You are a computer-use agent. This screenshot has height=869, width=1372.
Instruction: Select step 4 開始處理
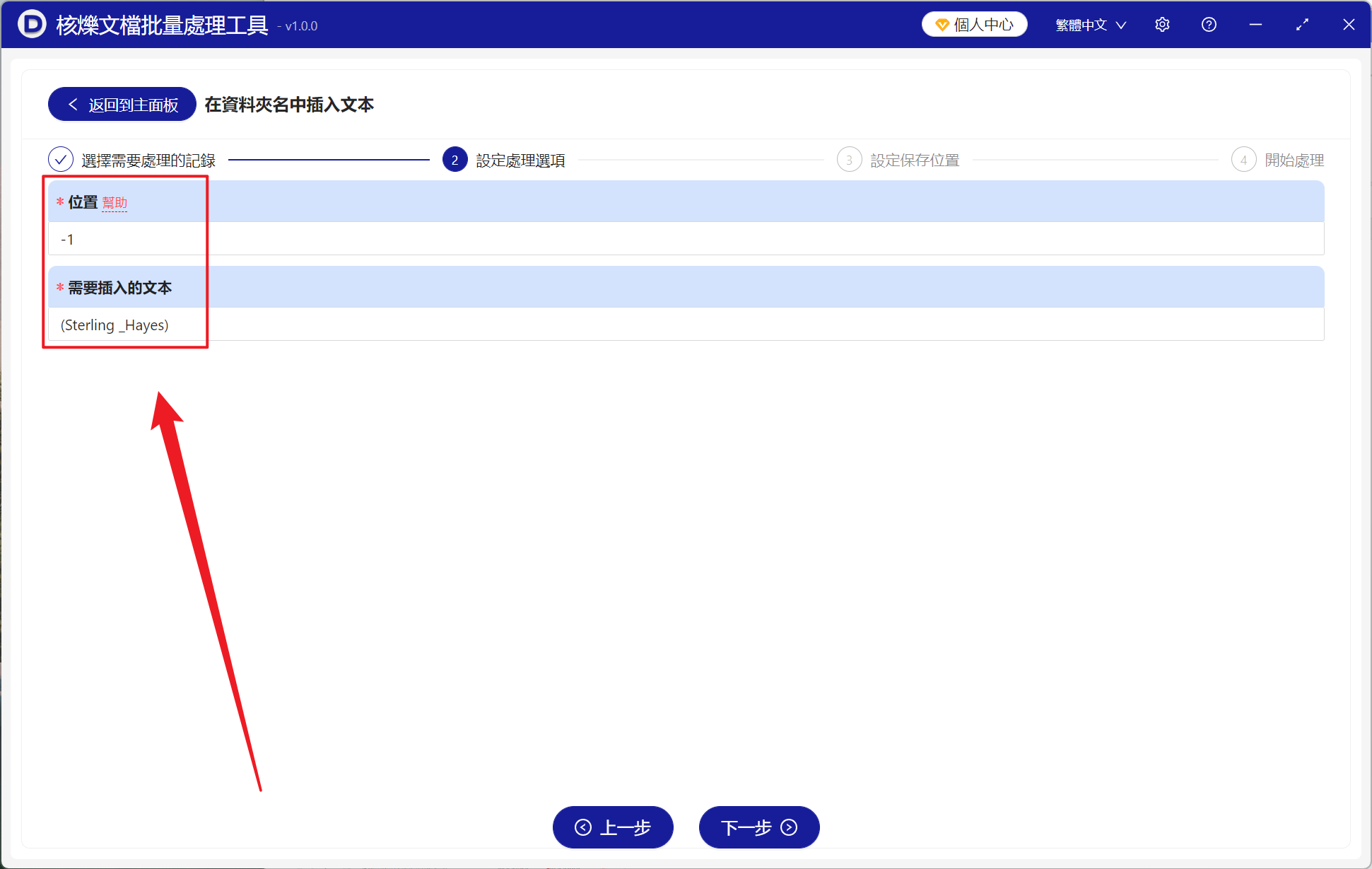[1278, 161]
